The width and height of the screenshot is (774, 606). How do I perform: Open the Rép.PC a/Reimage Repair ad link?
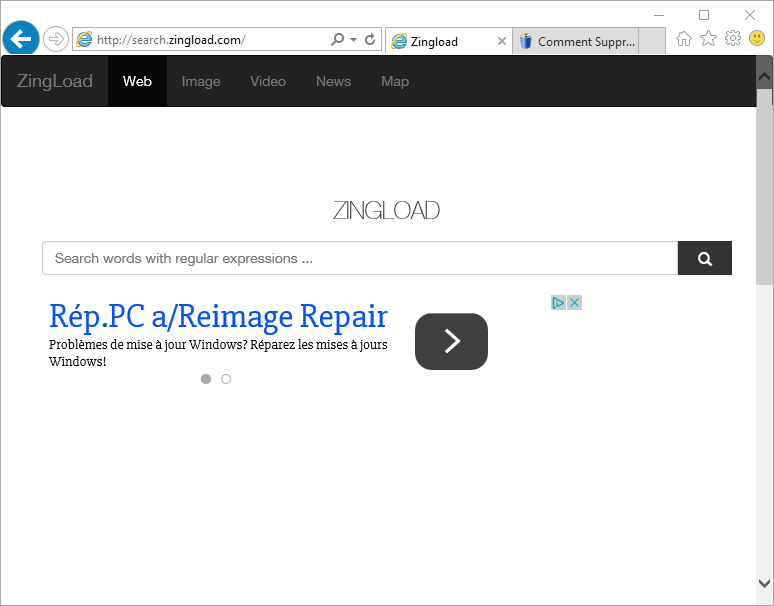[218, 316]
